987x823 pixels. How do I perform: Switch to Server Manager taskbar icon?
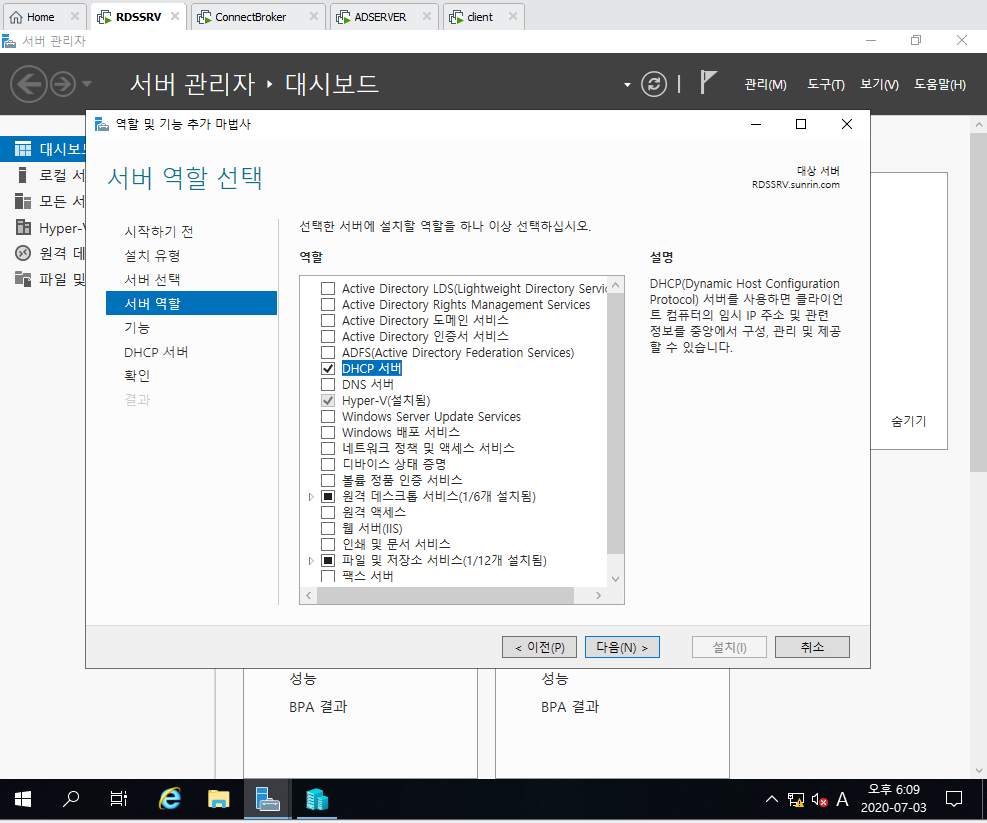[268, 800]
